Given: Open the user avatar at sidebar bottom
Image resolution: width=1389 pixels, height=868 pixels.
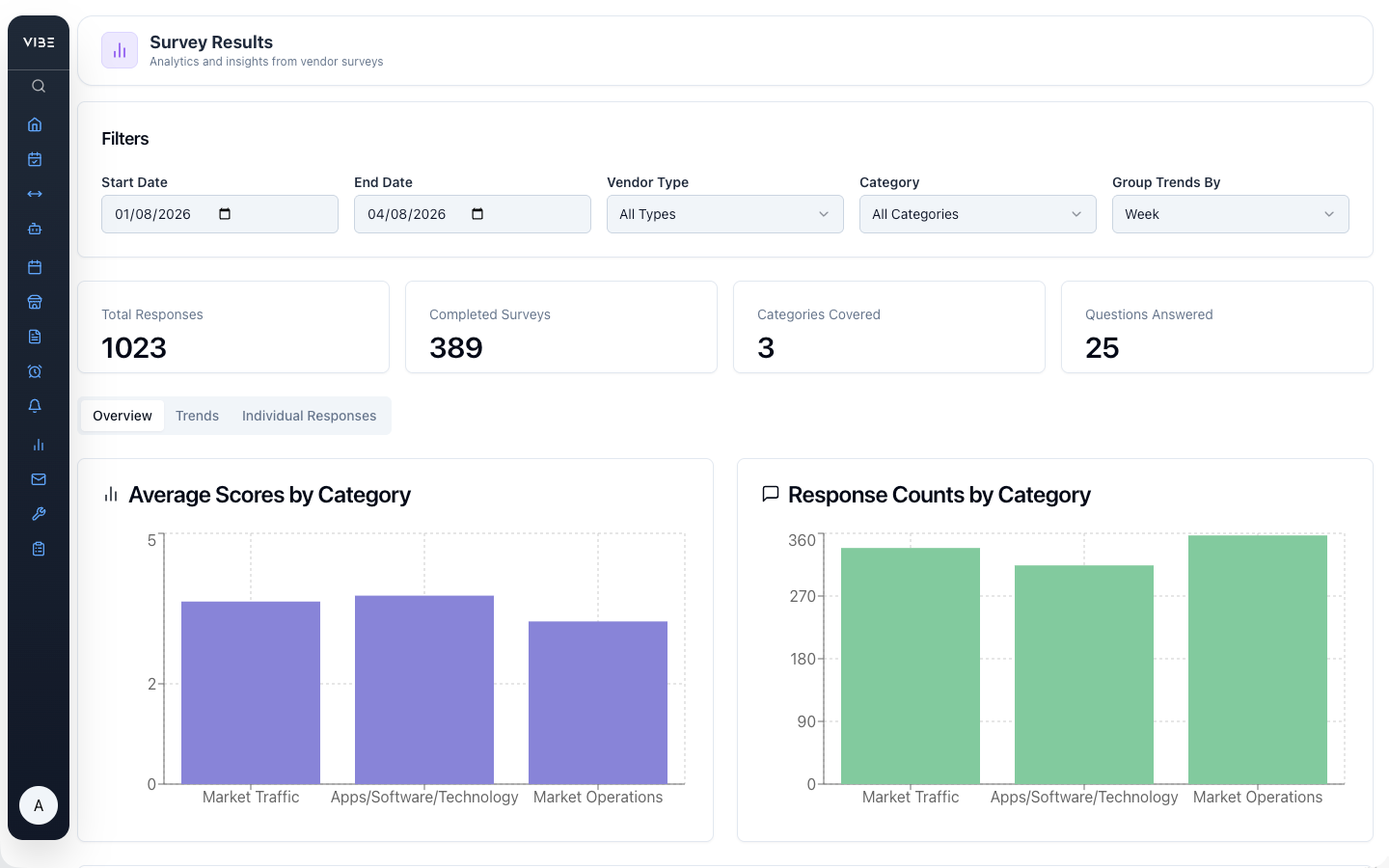Looking at the screenshot, I should pos(39,805).
